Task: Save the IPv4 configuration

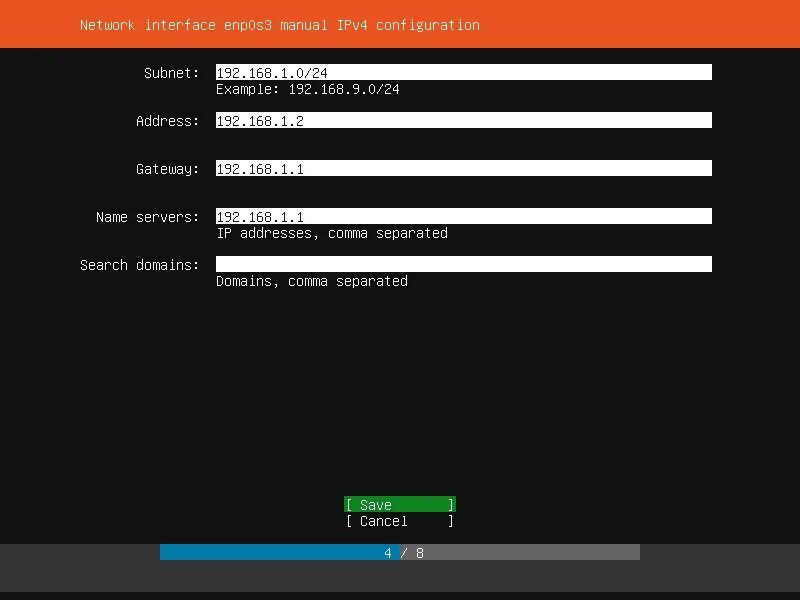Action: (x=400, y=505)
